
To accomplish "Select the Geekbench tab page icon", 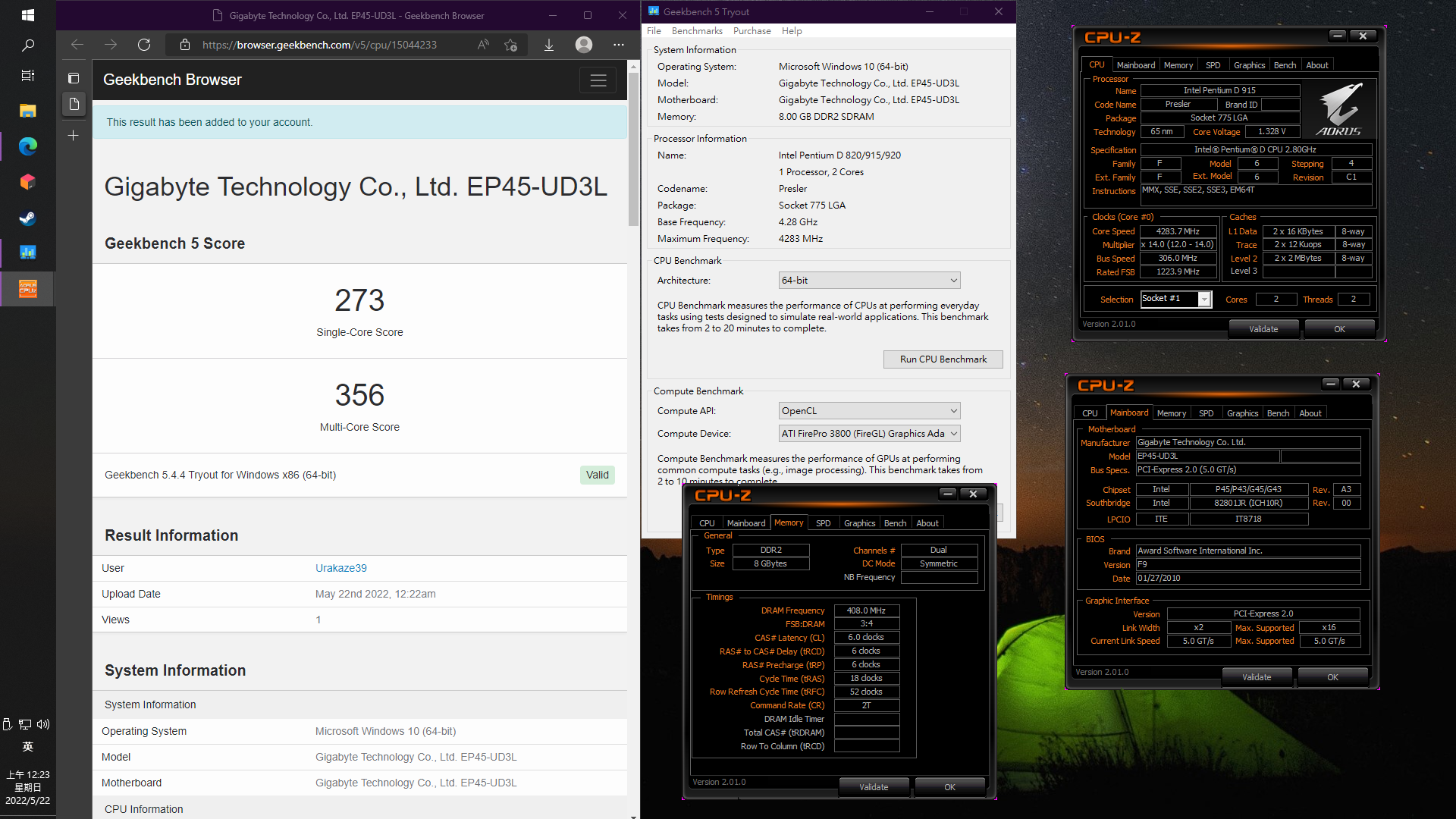I will click(74, 104).
